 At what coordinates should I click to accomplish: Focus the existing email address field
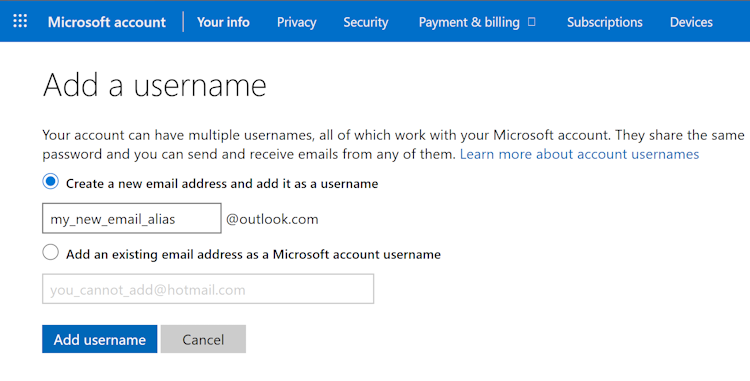[208, 289]
